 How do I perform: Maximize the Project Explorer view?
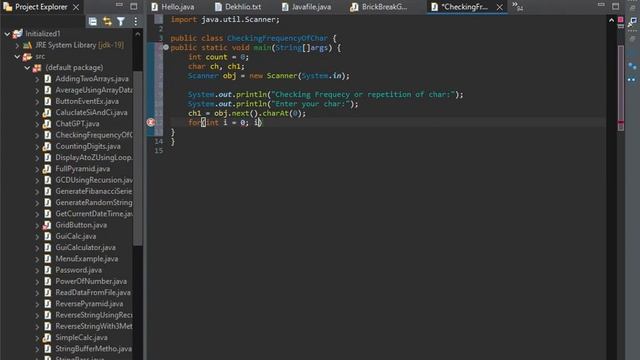(x=133, y=6)
